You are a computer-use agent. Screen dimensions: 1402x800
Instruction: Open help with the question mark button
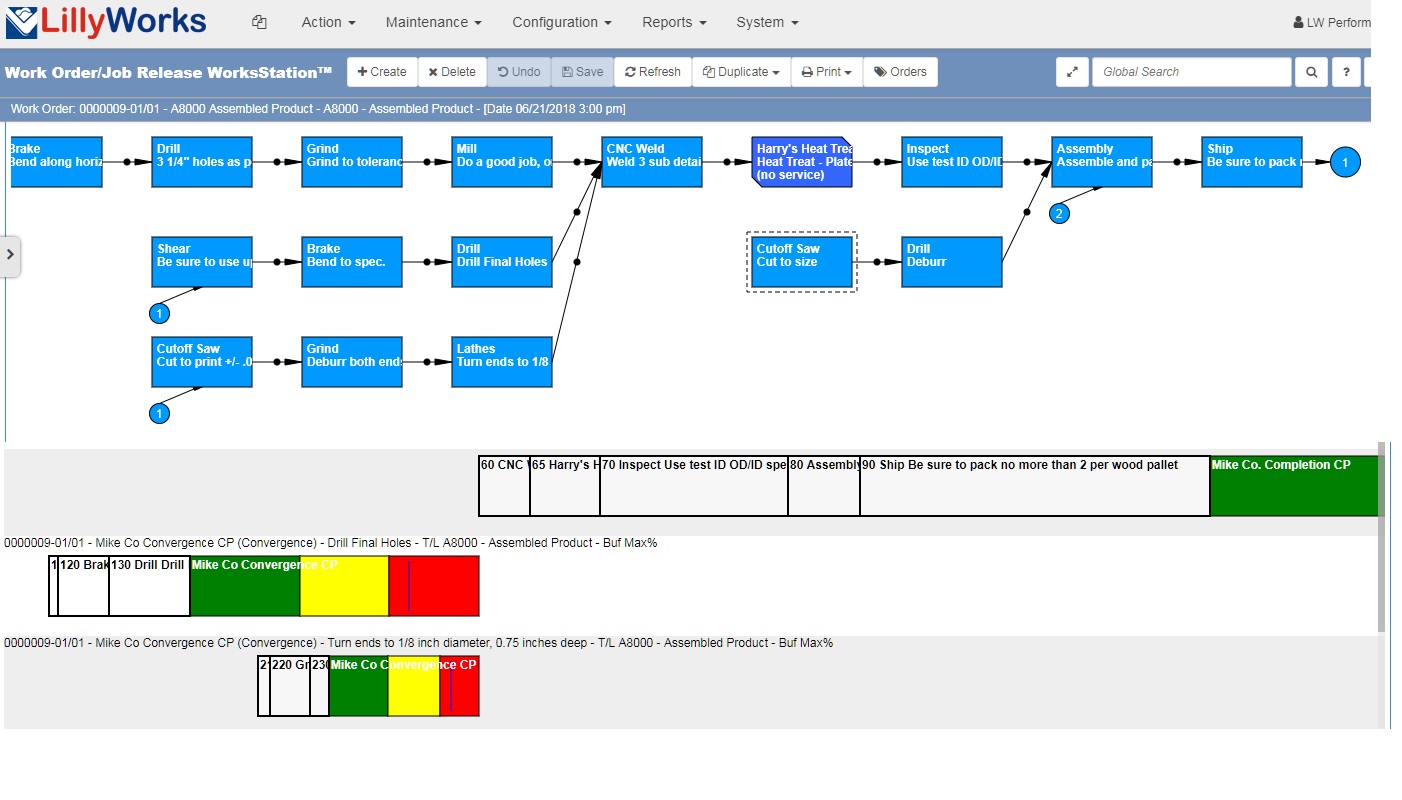pos(1347,72)
